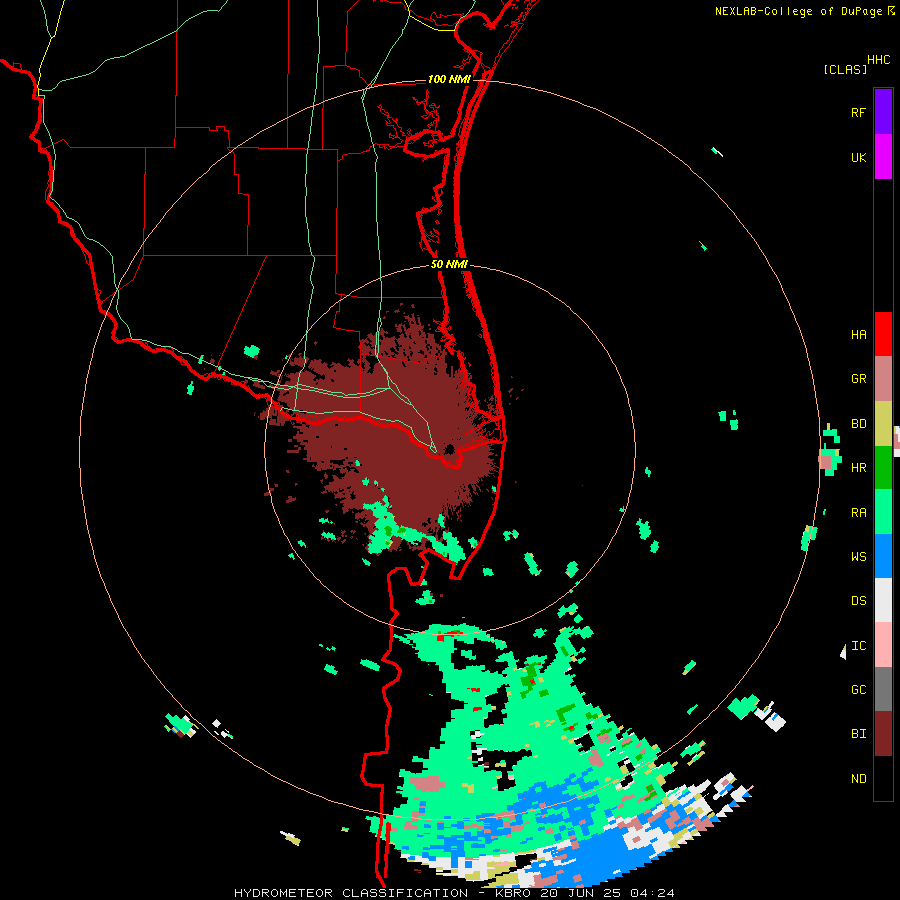
Task: Click the RF purple legend swatch
Action: (x=883, y=111)
